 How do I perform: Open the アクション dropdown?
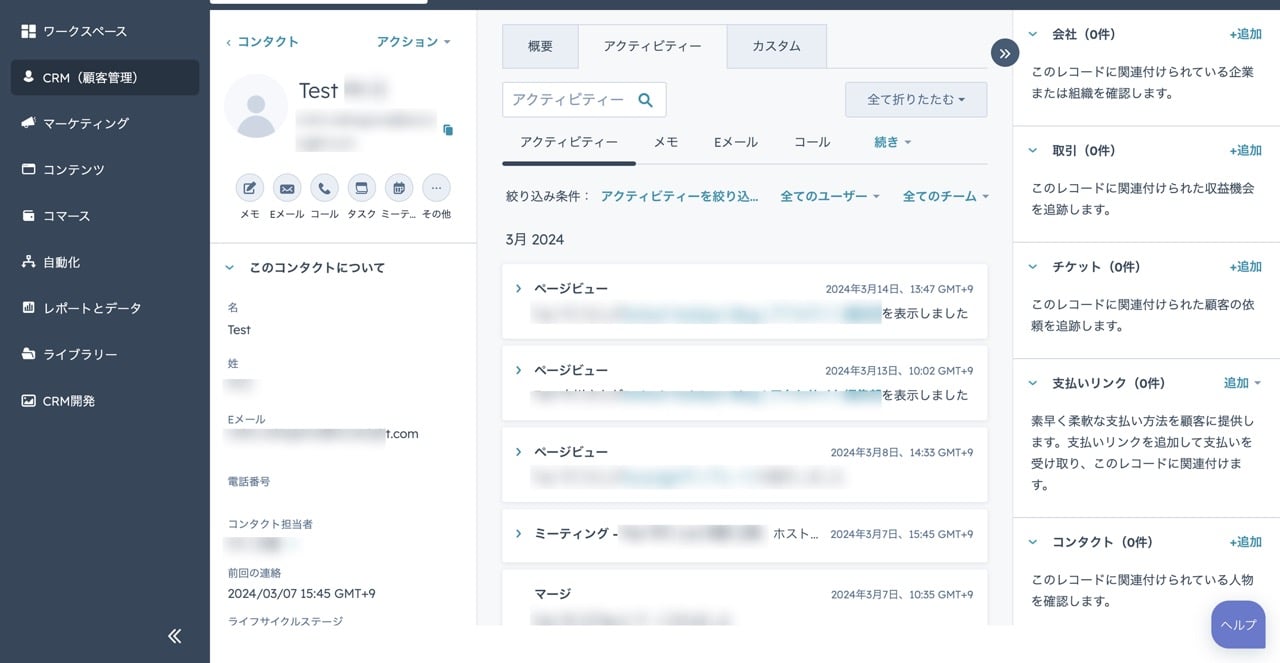(414, 42)
